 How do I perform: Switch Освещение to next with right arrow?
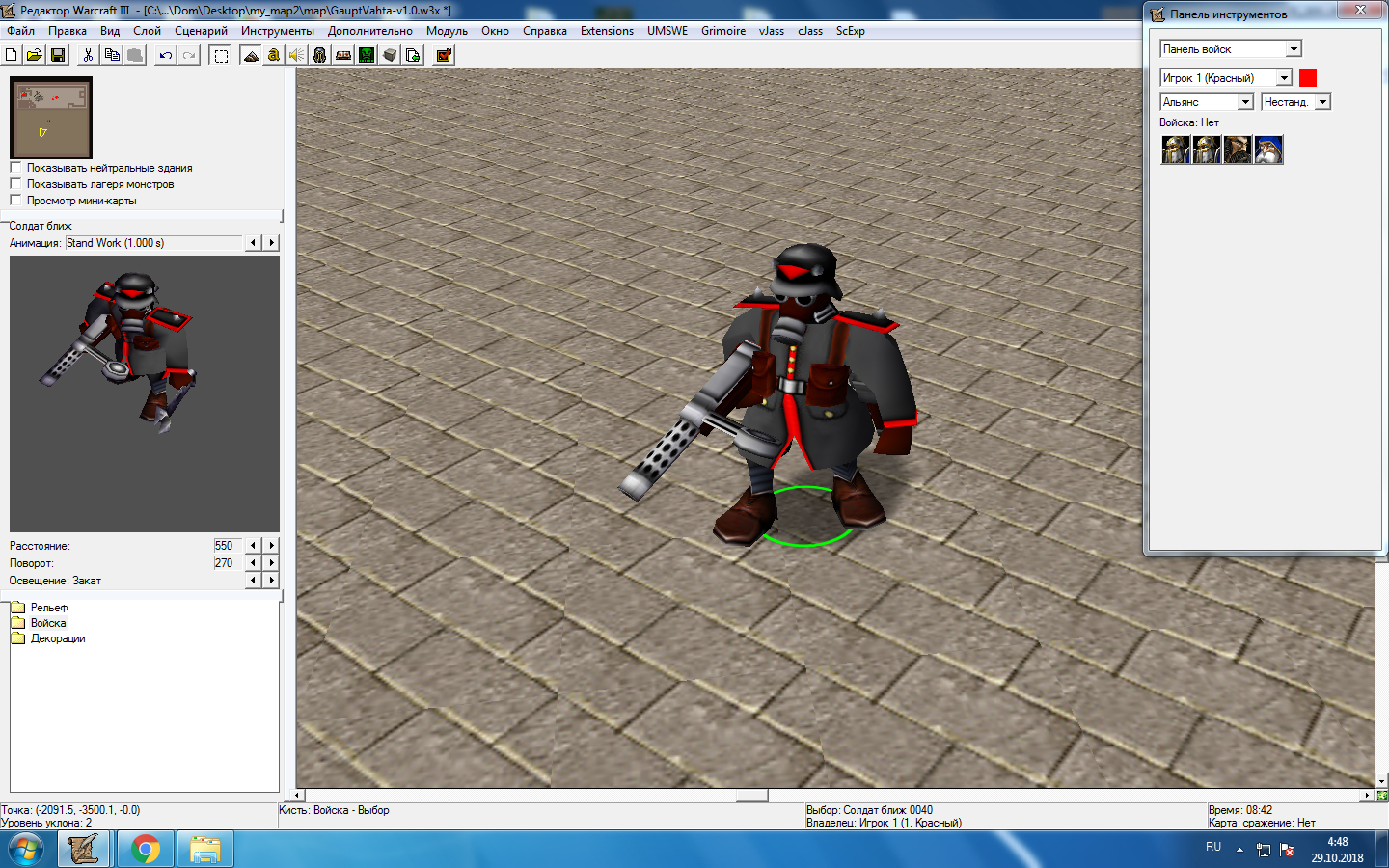pos(272,581)
